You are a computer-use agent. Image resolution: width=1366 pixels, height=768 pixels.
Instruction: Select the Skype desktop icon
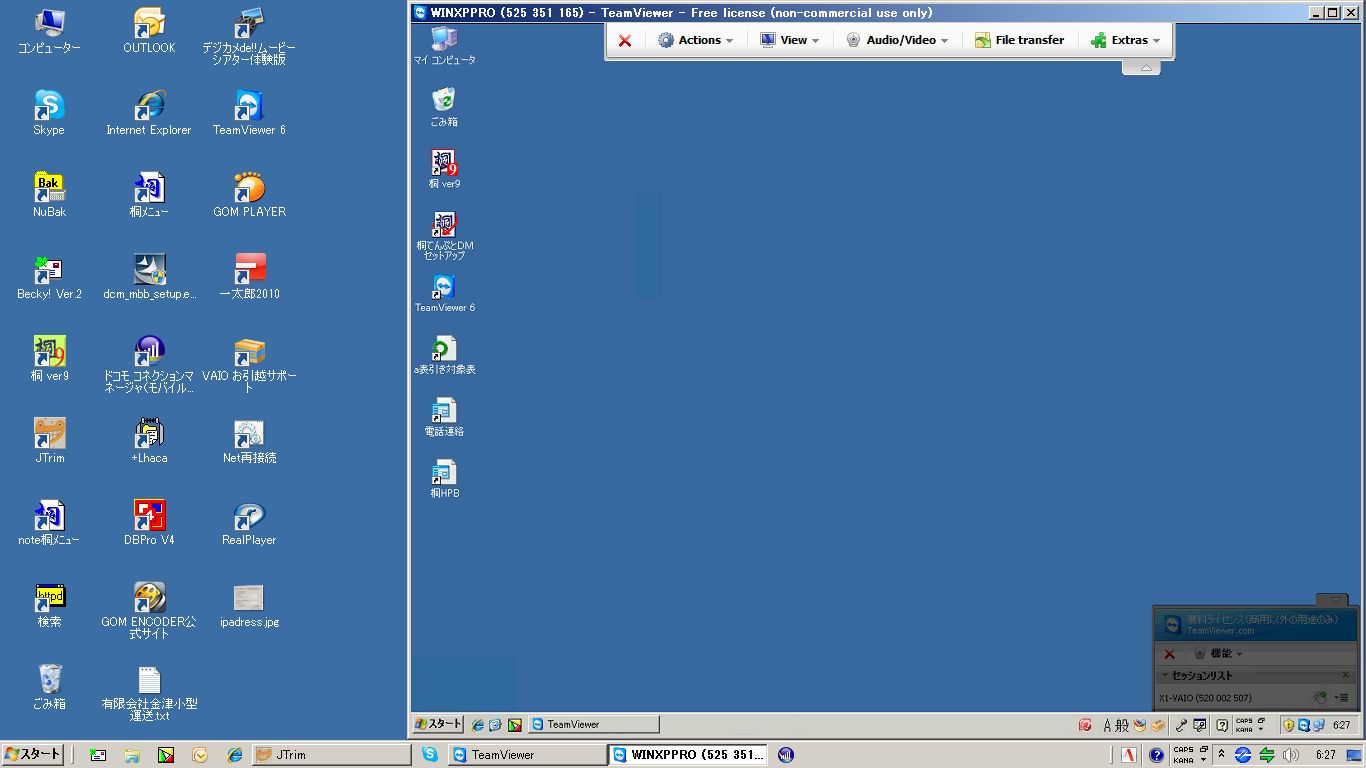click(x=49, y=113)
